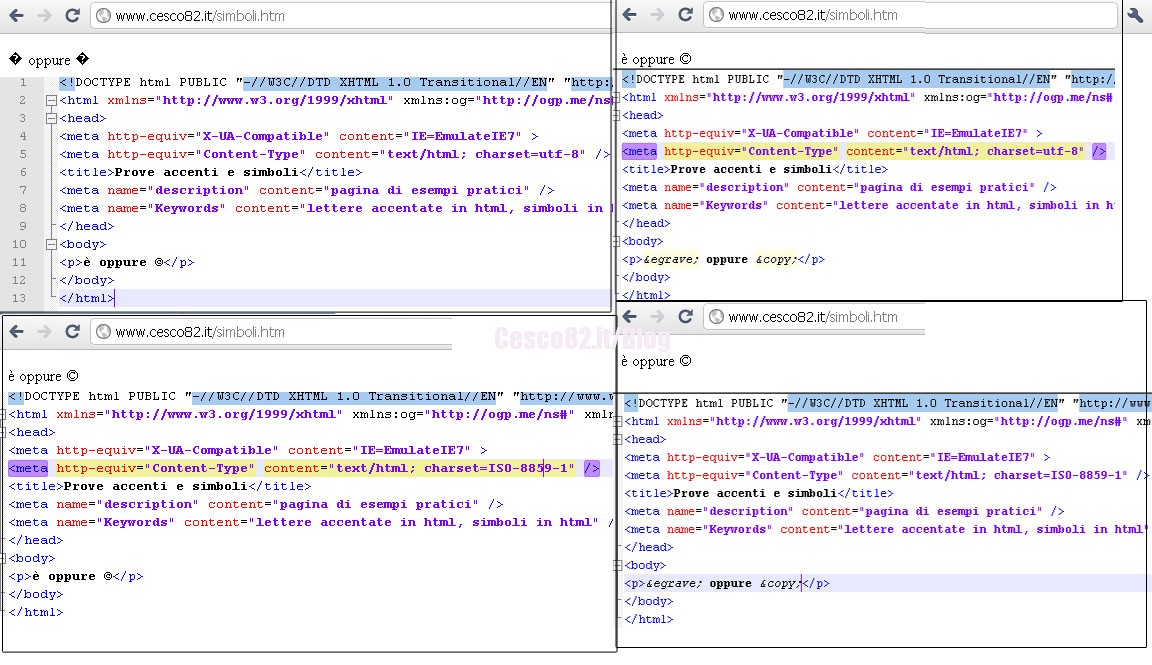
Task: Toggle html fold marker in bottom-right code editor
Action: [618, 422]
